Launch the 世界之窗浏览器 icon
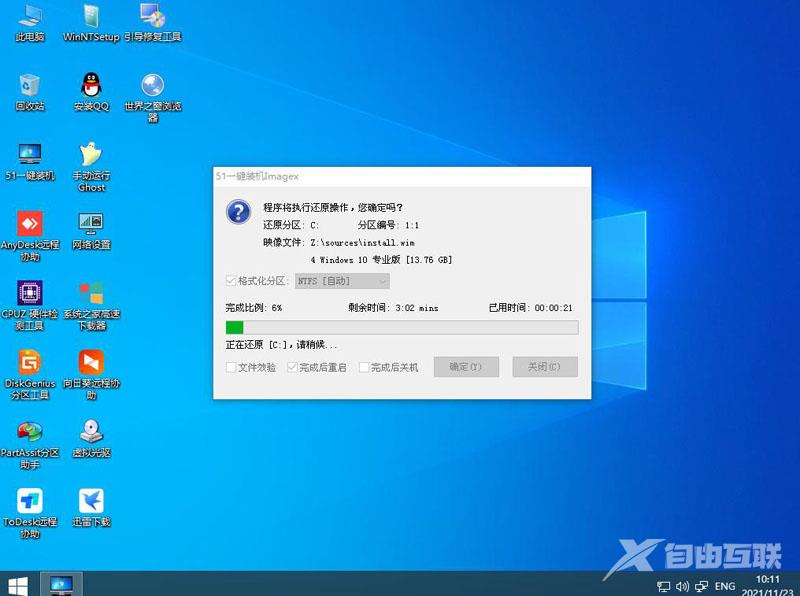This screenshot has width=800, height=596. pyautogui.click(x=153, y=98)
